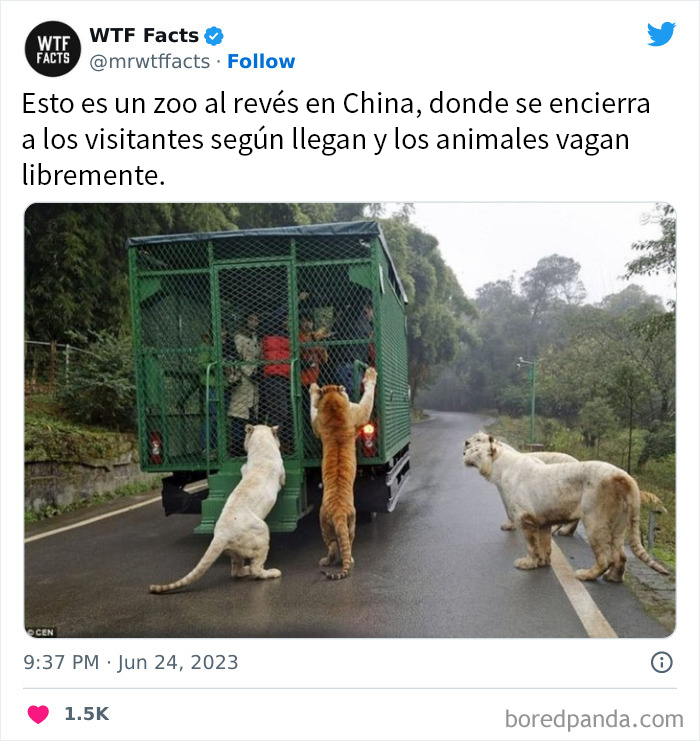
Task: Click the boredpanda.com watermark
Action: [x=594, y=719]
